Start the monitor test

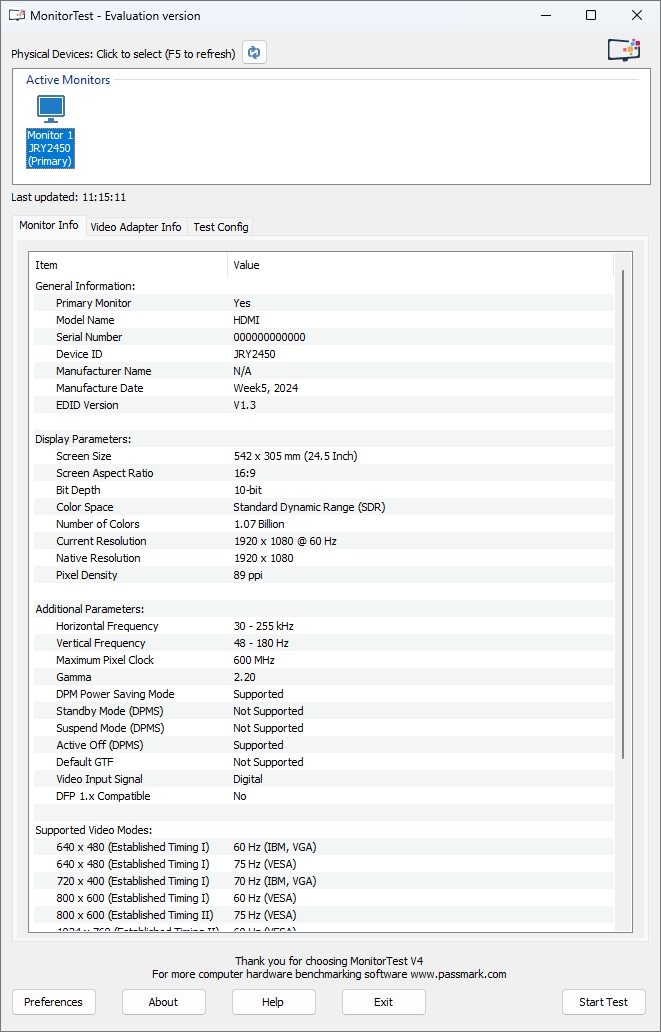603,1002
